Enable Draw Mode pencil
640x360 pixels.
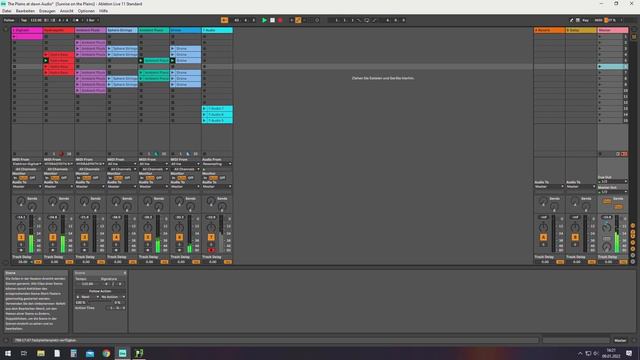[x=571, y=20]
